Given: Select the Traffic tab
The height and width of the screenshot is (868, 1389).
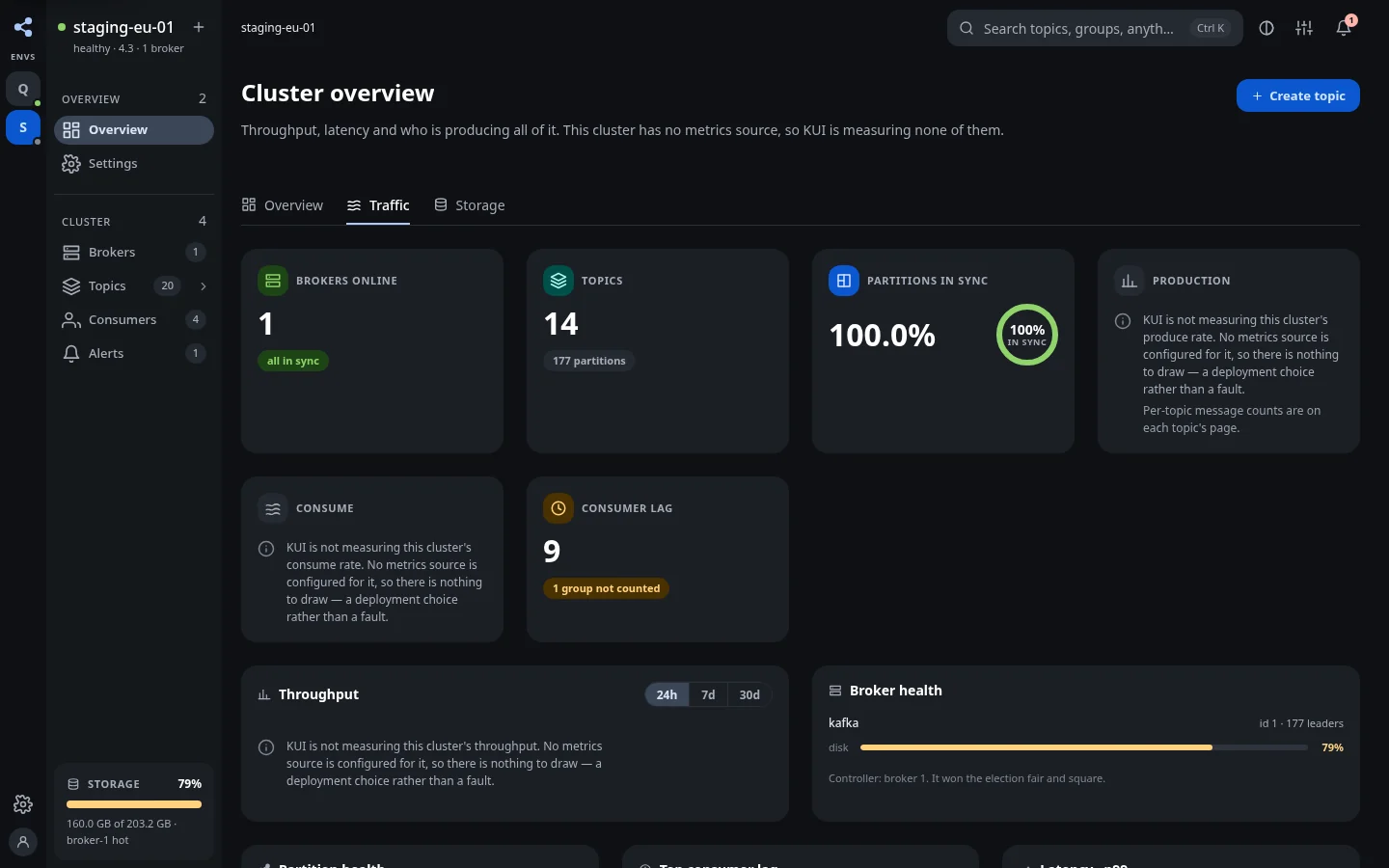Looking at the screenshot, I should (378, 205).
